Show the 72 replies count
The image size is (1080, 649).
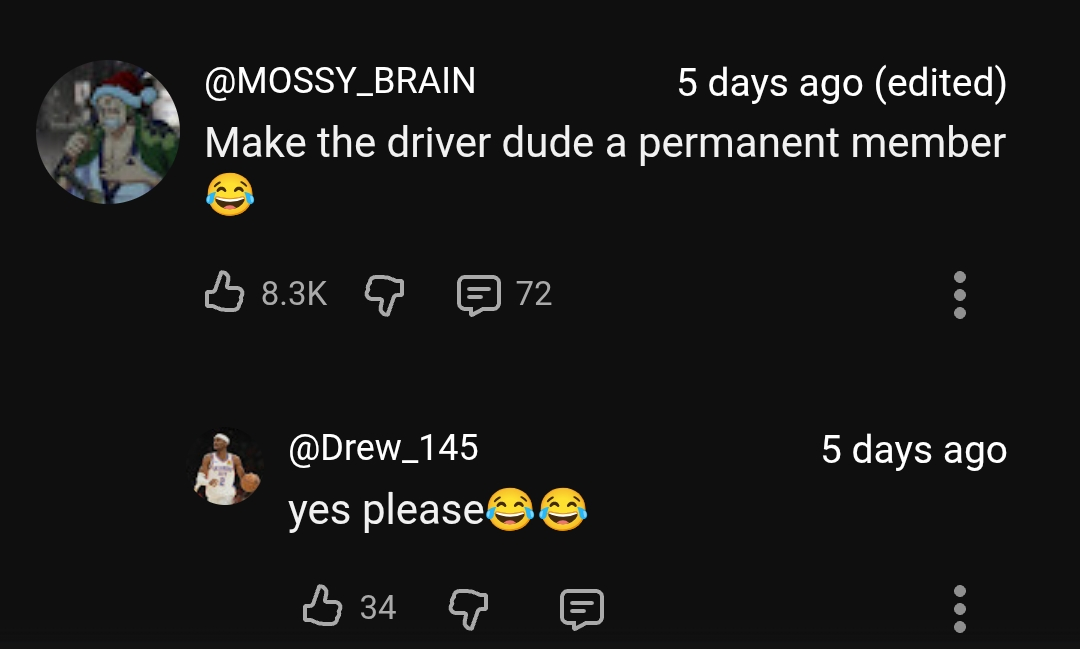click(534, 293)
